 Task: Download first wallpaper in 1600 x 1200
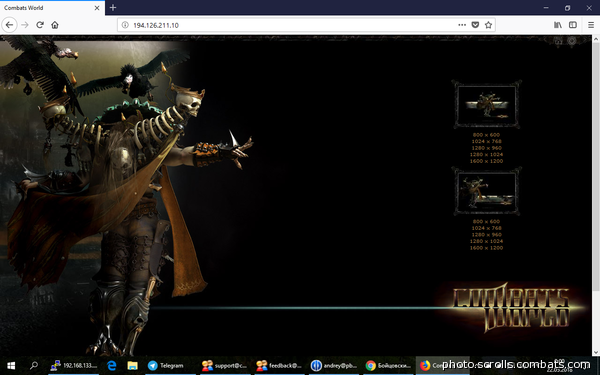pos(486,161)
